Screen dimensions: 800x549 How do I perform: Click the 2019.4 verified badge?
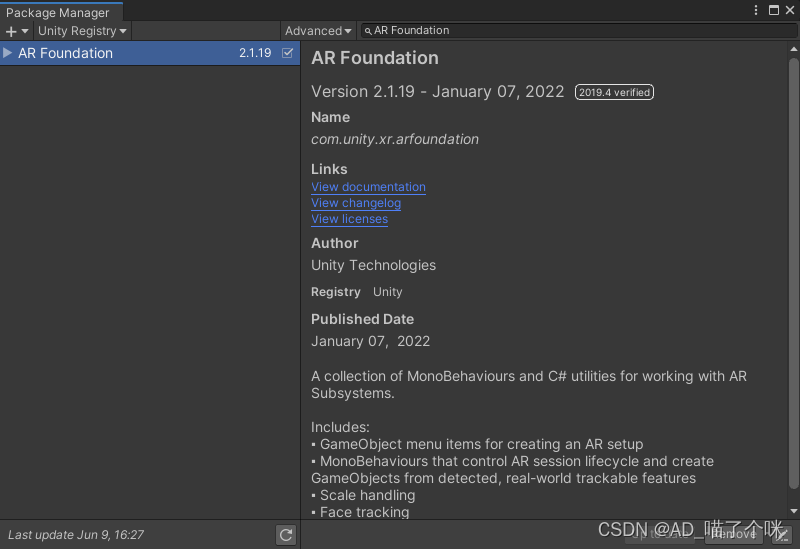(614, 92)
